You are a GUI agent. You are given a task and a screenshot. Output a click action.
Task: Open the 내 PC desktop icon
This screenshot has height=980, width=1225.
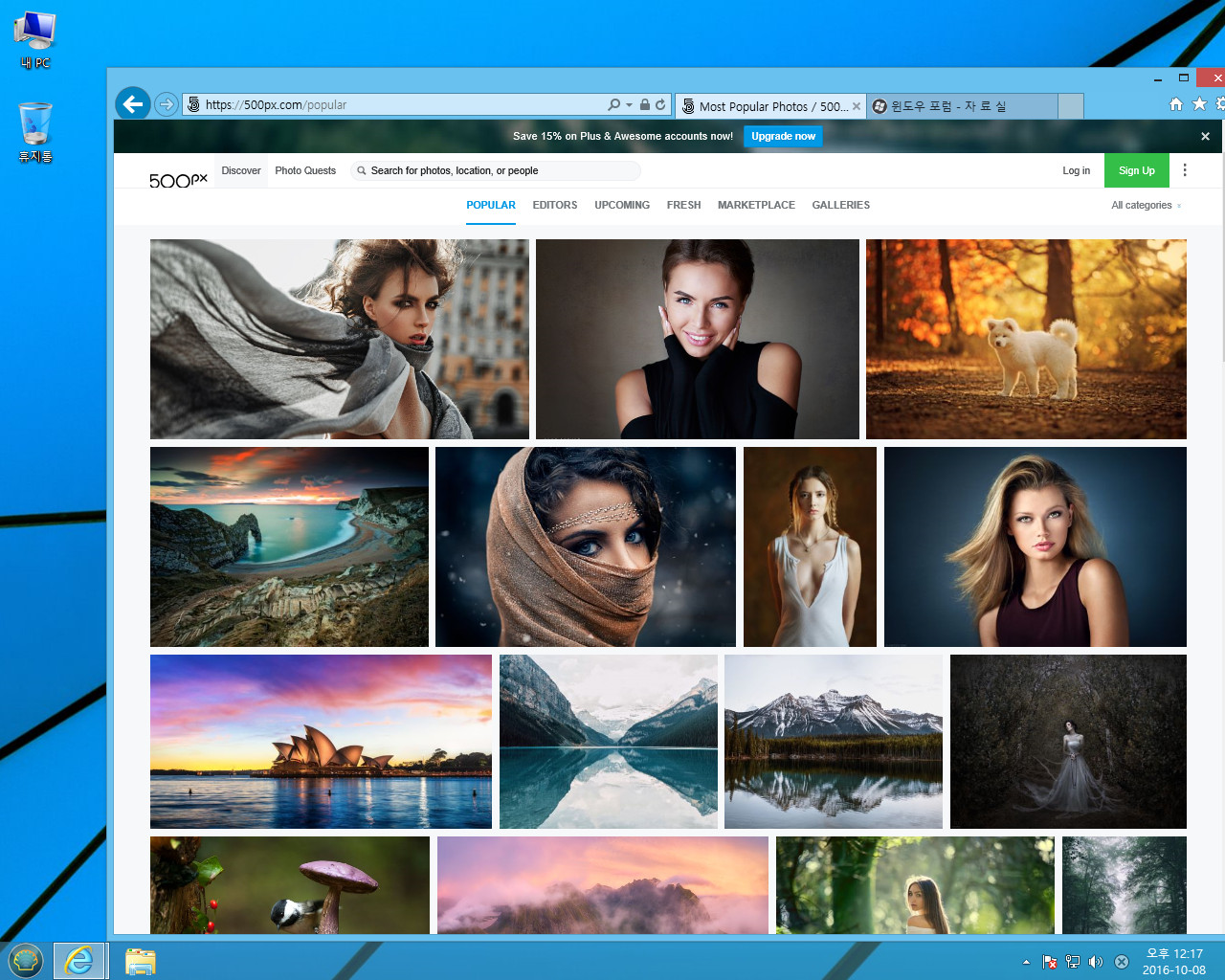(x=35, y=40)
